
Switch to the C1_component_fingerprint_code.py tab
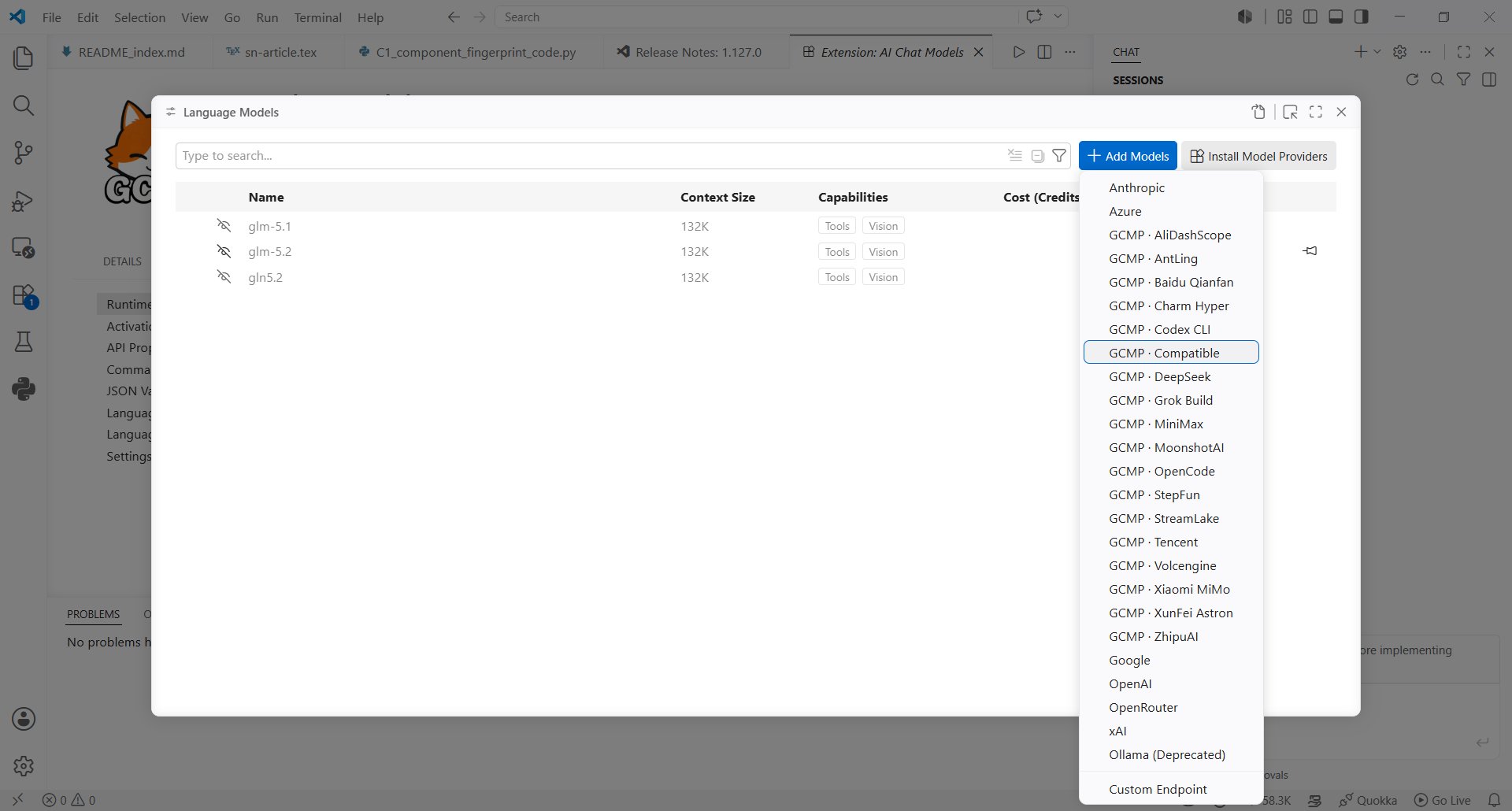coord(476,52)
